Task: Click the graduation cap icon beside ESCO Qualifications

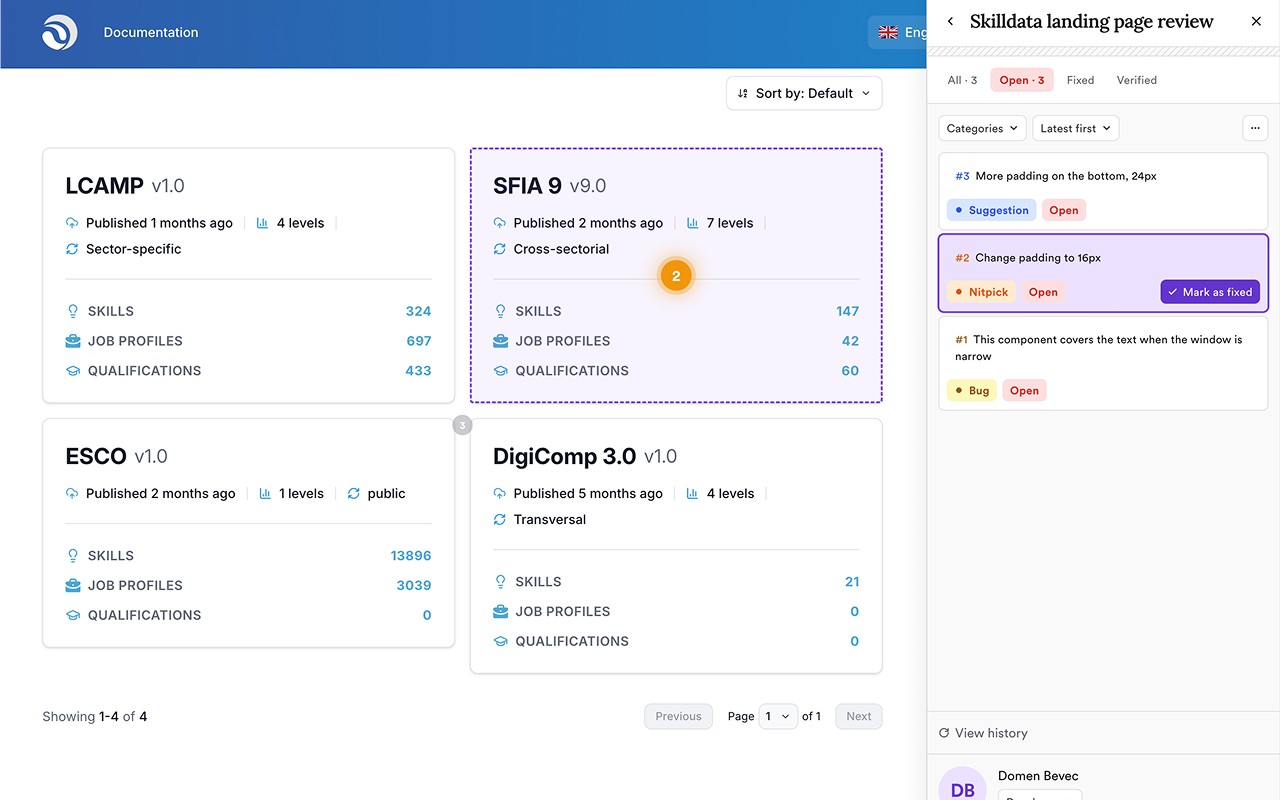Action: (72, 615)
